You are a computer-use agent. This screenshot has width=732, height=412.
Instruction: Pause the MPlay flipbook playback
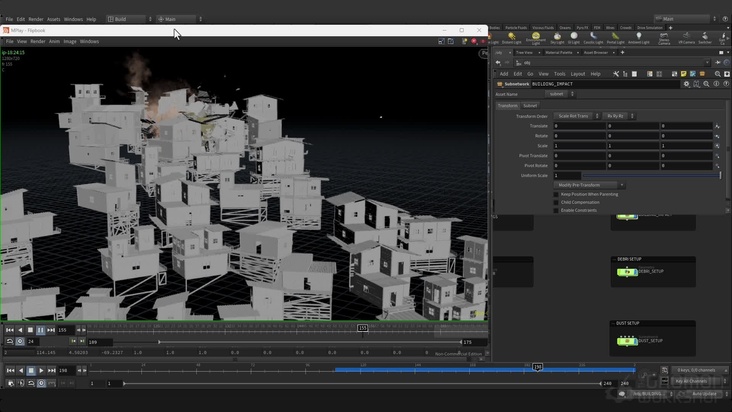(40, 329)
